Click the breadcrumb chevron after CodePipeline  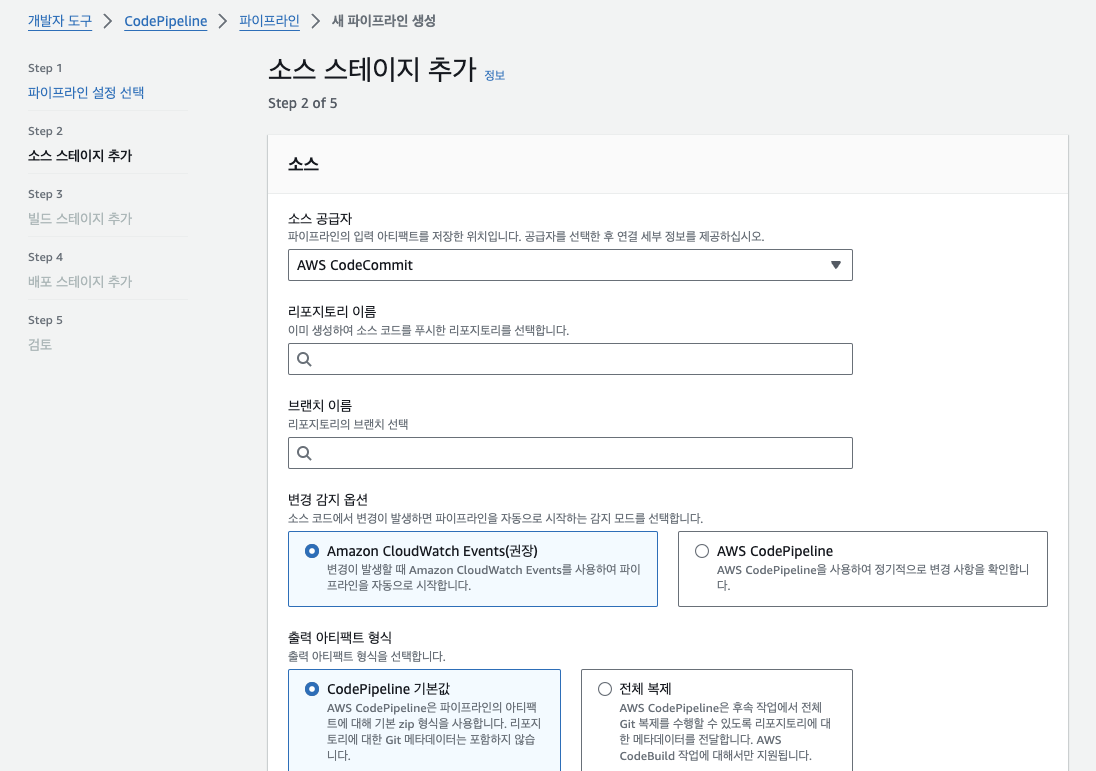223,21
